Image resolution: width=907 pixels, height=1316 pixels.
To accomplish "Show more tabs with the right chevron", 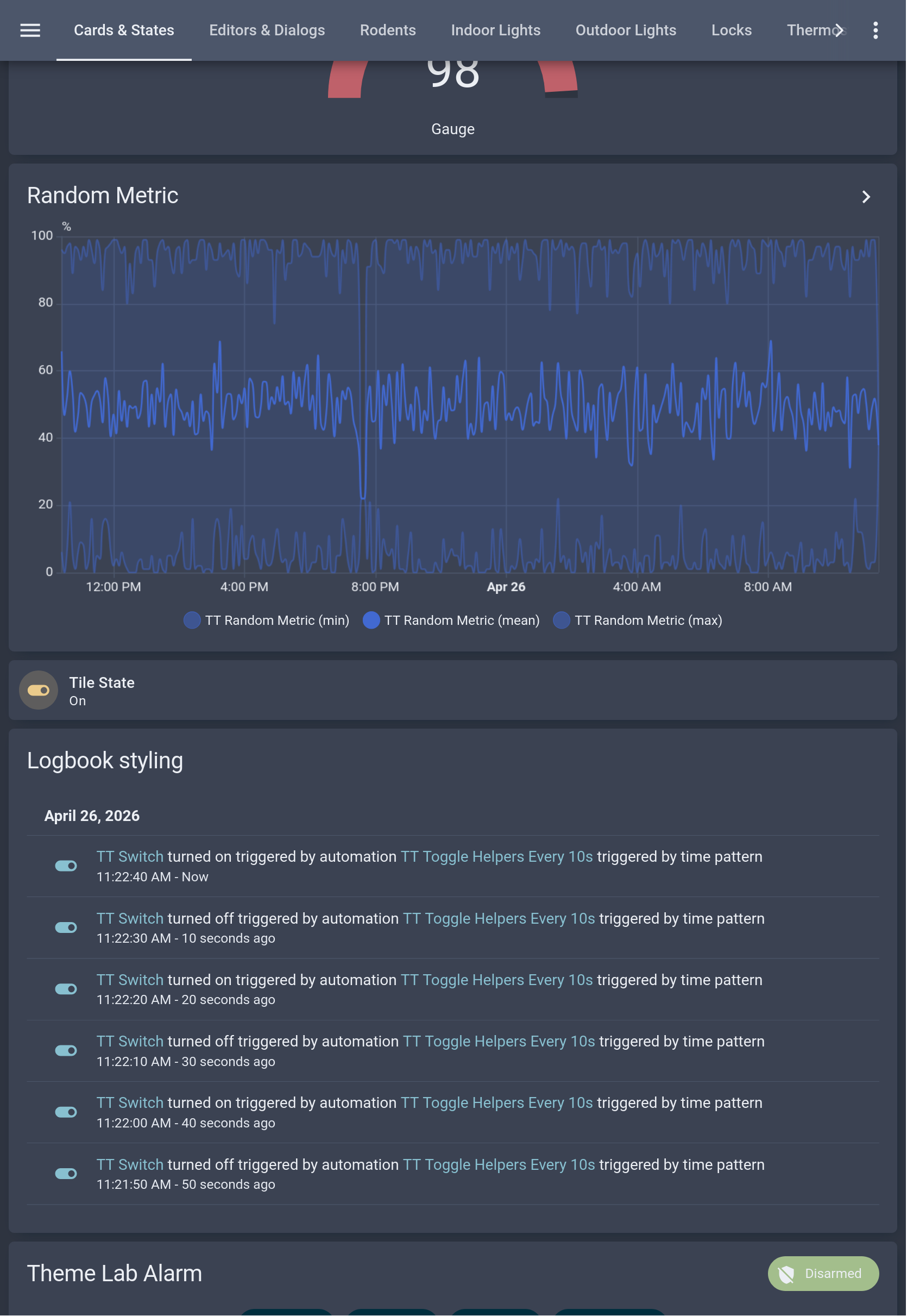I will tap(840, 30).
